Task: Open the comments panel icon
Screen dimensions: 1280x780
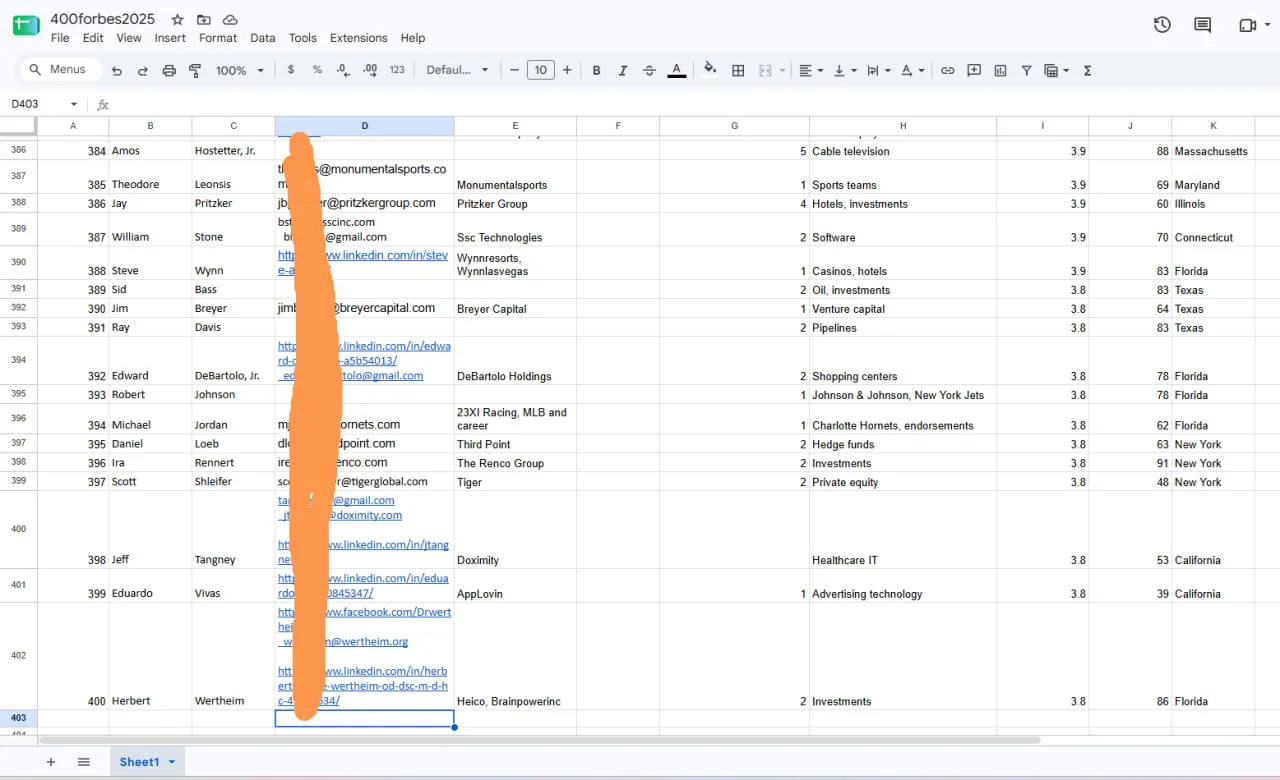Action: click(x=1203, y=25)
